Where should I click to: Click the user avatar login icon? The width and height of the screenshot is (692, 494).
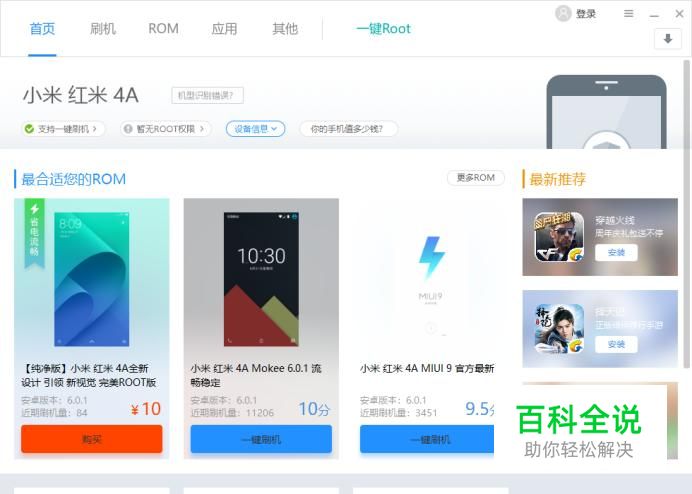[563, 13]
